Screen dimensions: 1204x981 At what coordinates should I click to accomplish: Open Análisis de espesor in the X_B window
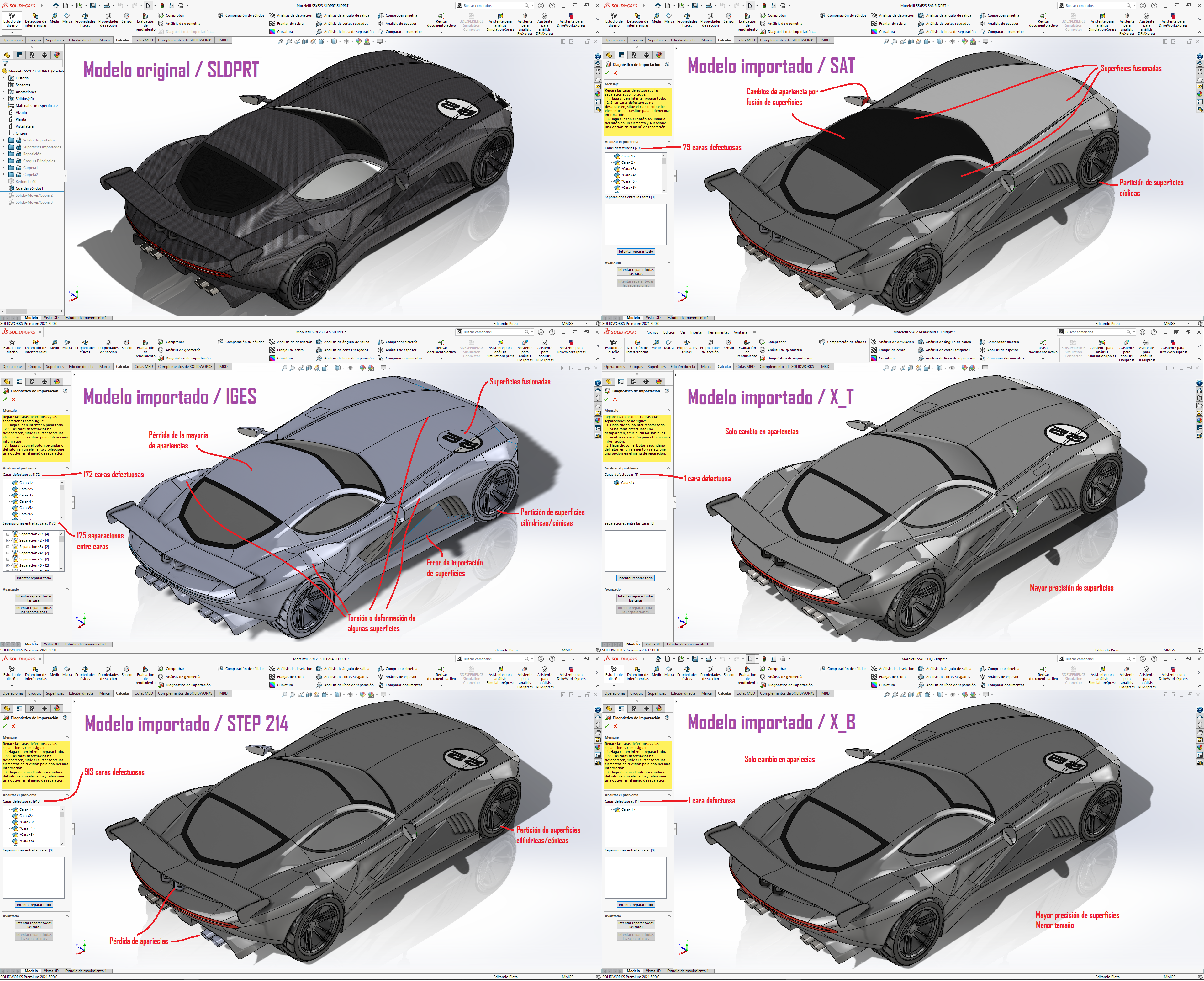tap(999, 677)
